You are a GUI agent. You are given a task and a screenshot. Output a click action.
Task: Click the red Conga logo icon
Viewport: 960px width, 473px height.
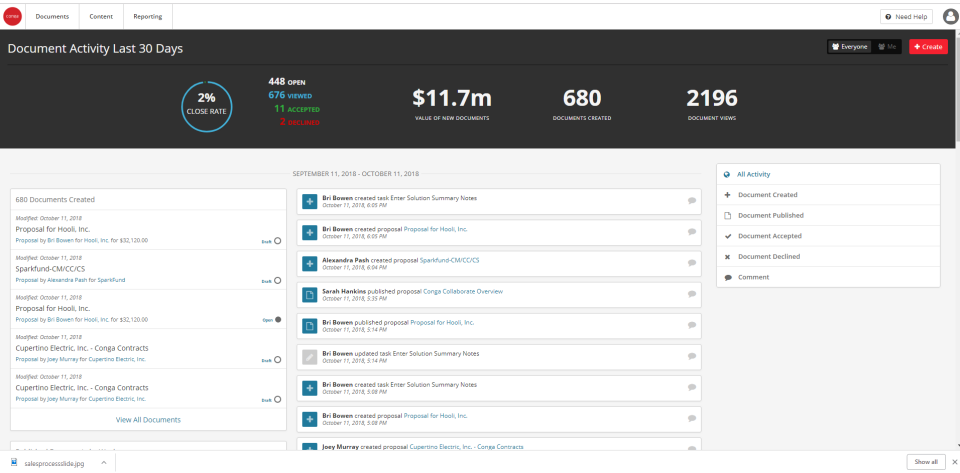coord(13,17)
